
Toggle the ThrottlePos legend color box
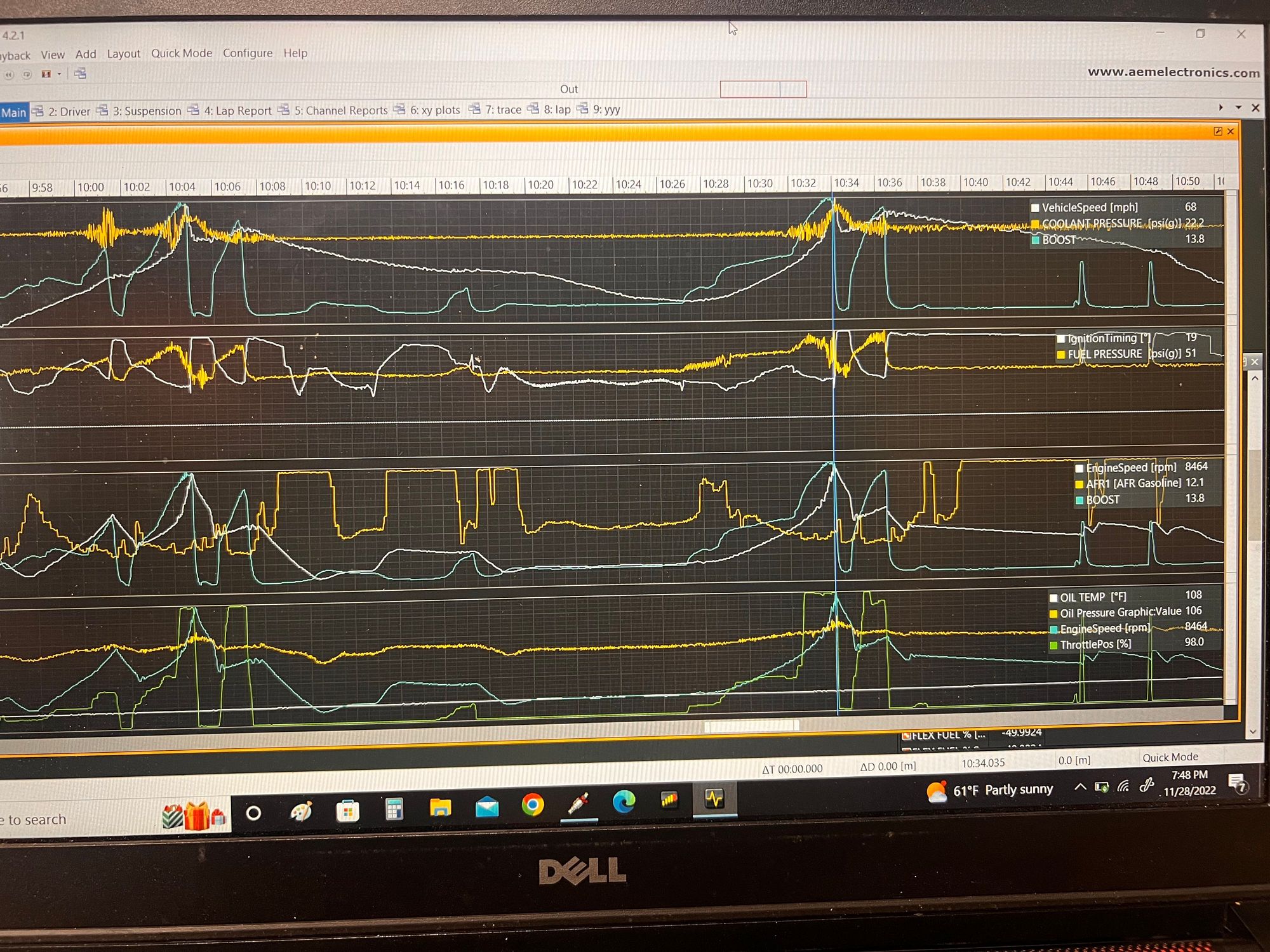click(1053, 645)
